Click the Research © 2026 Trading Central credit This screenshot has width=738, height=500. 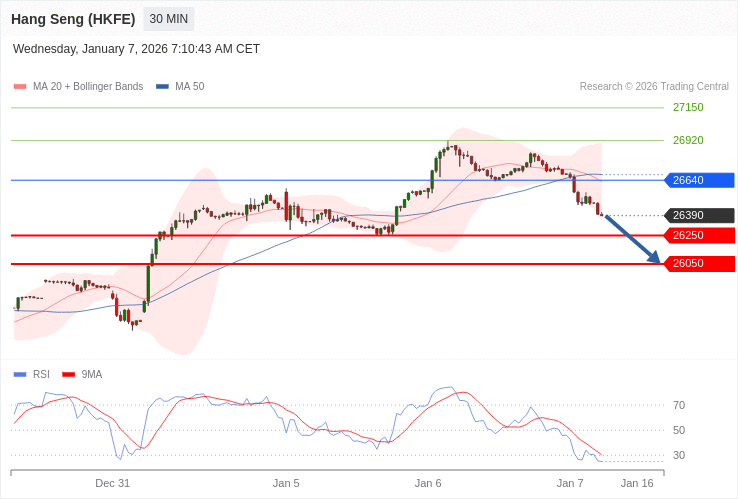click(654, 87)
